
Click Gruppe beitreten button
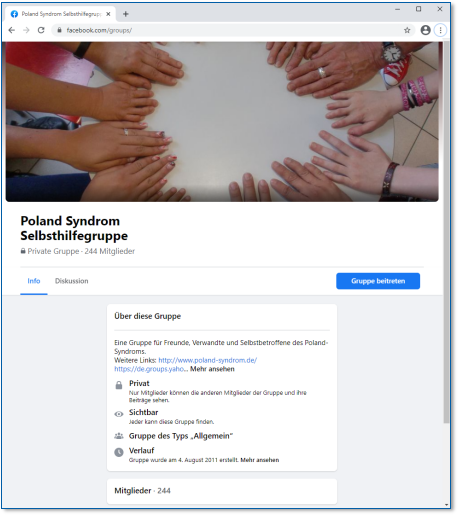[378, 281]
